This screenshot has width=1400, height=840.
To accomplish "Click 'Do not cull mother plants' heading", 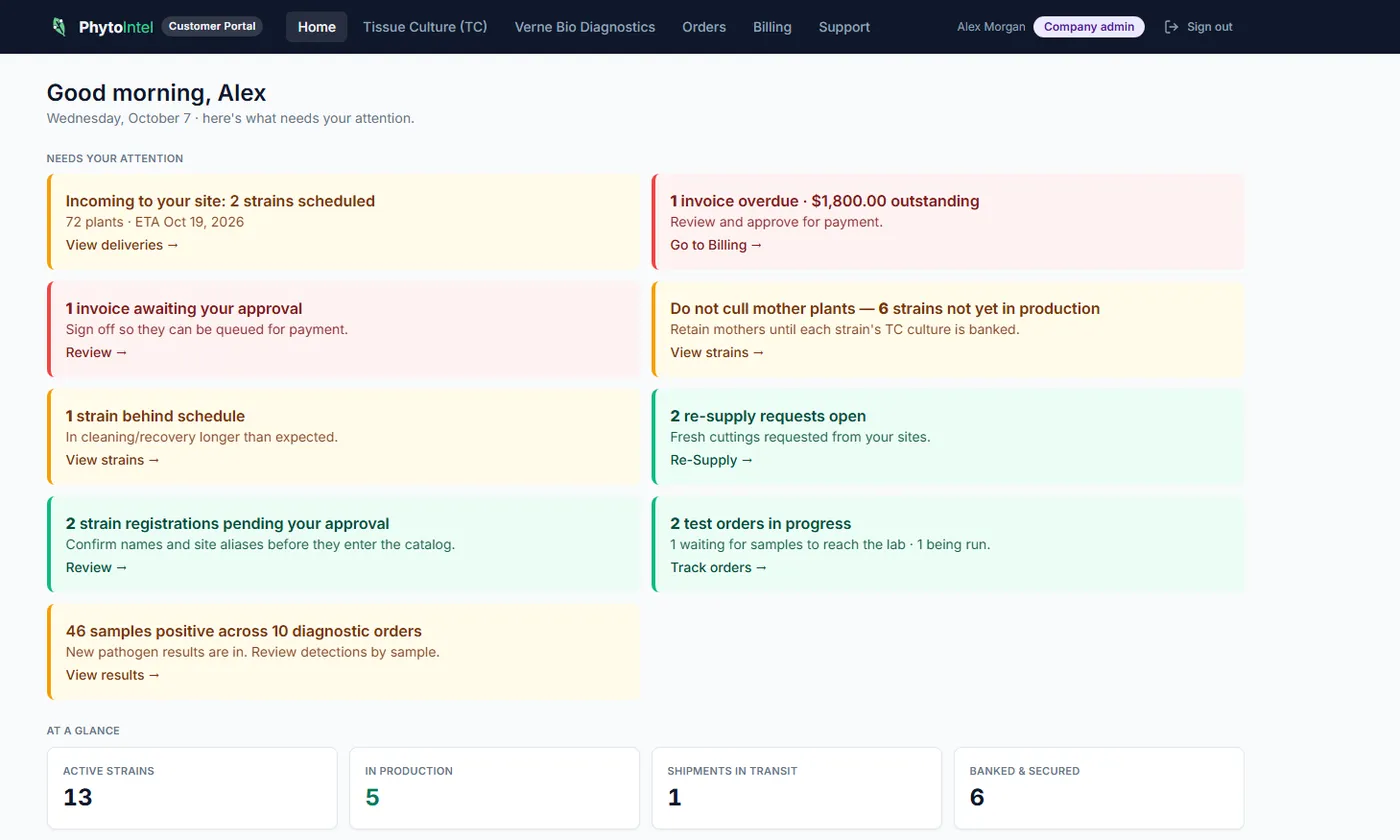I will (x=885, y=309).
